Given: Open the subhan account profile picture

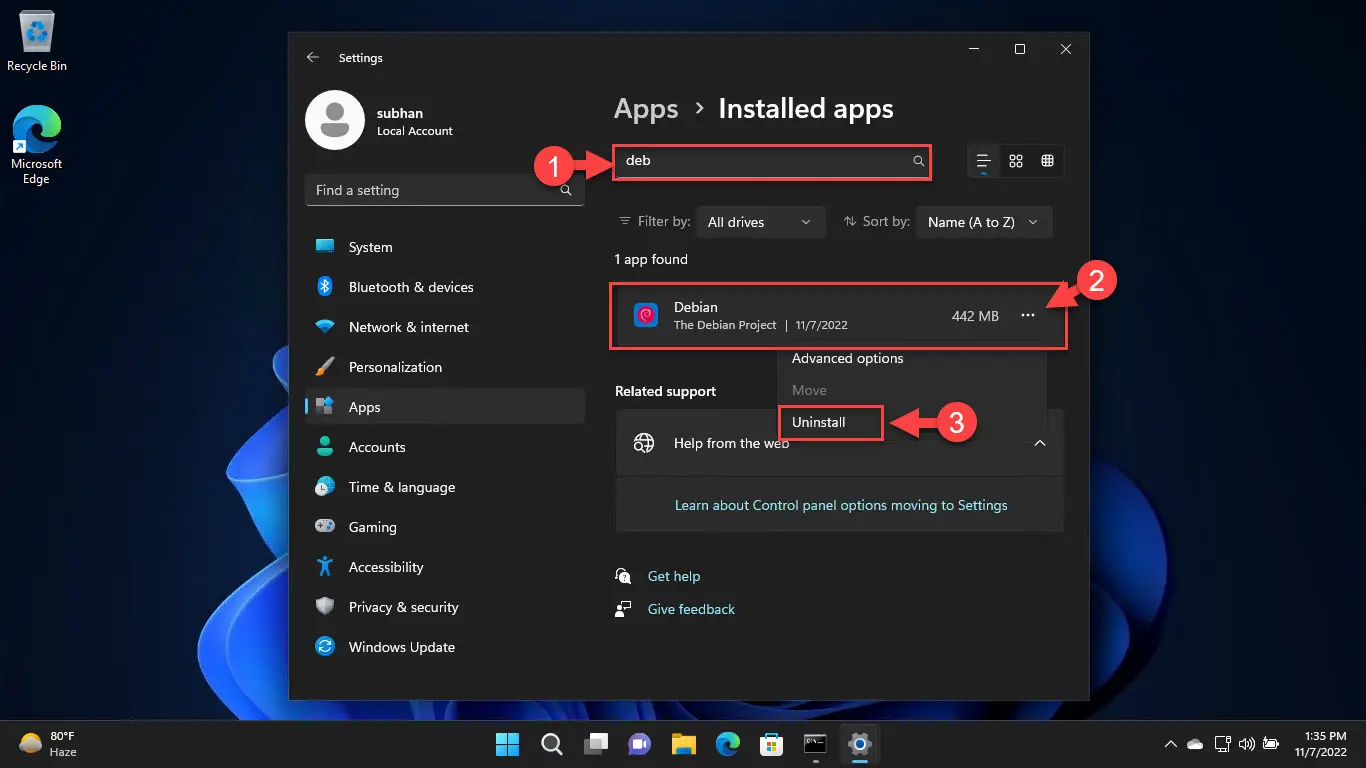Looking at the screenshot, I should [x=334, y=121].
